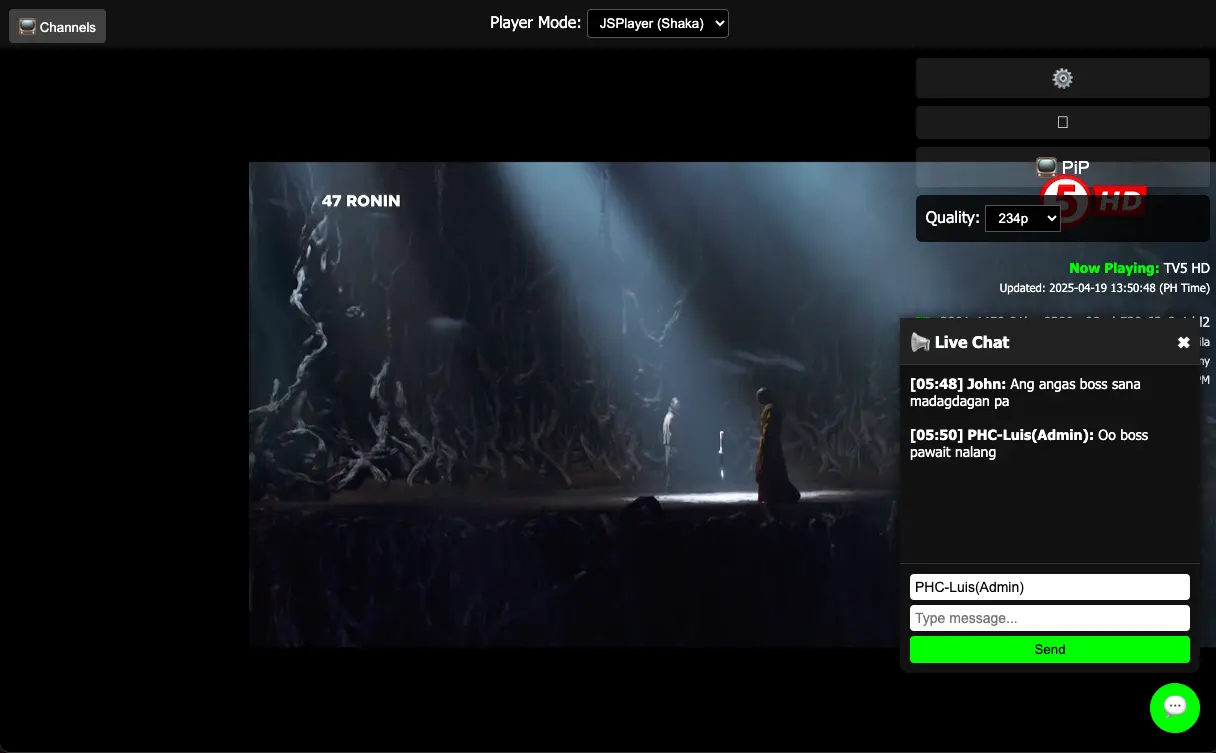Toggle the green chat bubble button
This screenshot has height=753, width=1216.
(1175, 707)
